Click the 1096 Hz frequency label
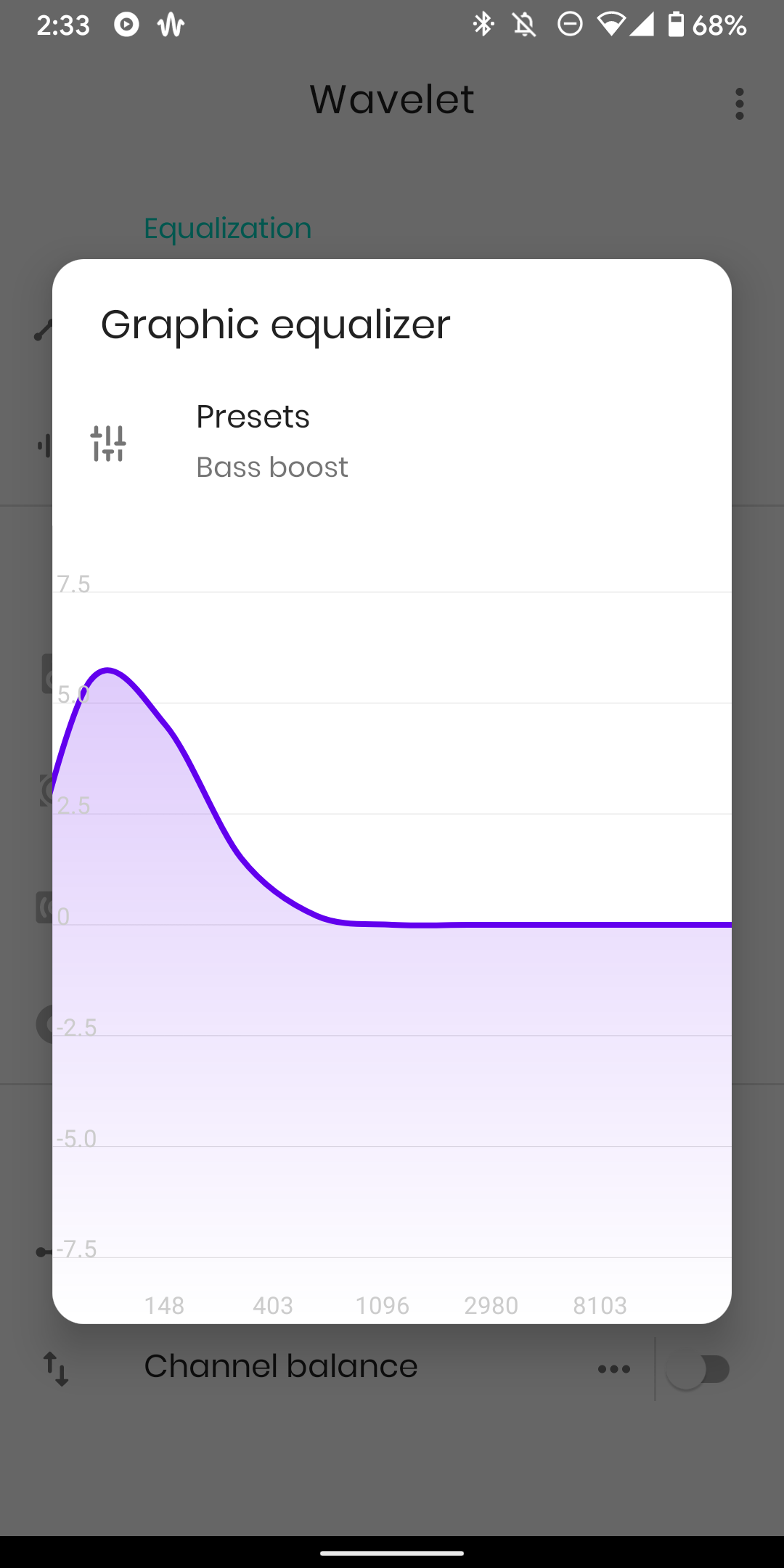The height and width of the screenshot is (1568, 784). (x=382, y=1305)
